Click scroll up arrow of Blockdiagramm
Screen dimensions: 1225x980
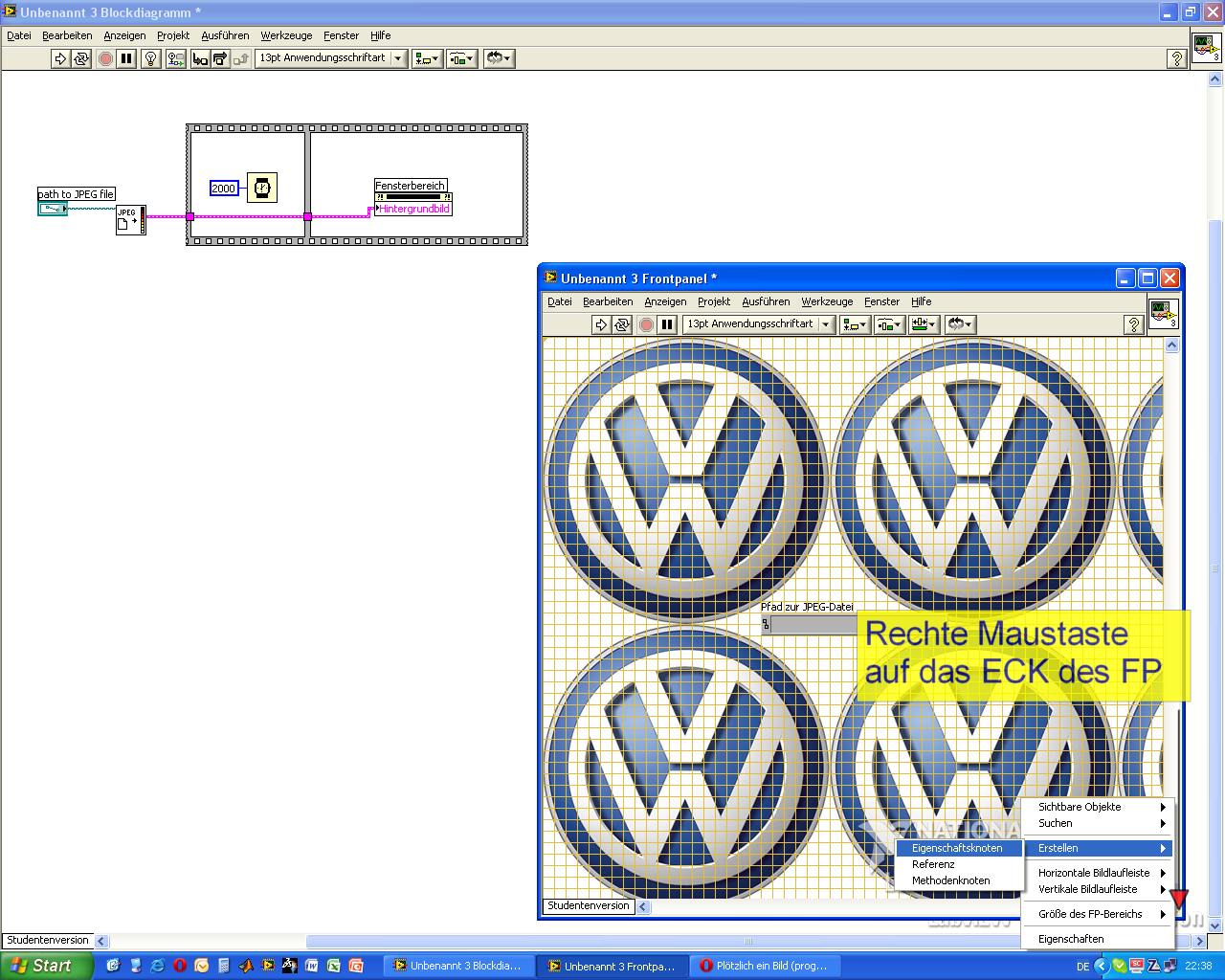(x=1215, y=80)
